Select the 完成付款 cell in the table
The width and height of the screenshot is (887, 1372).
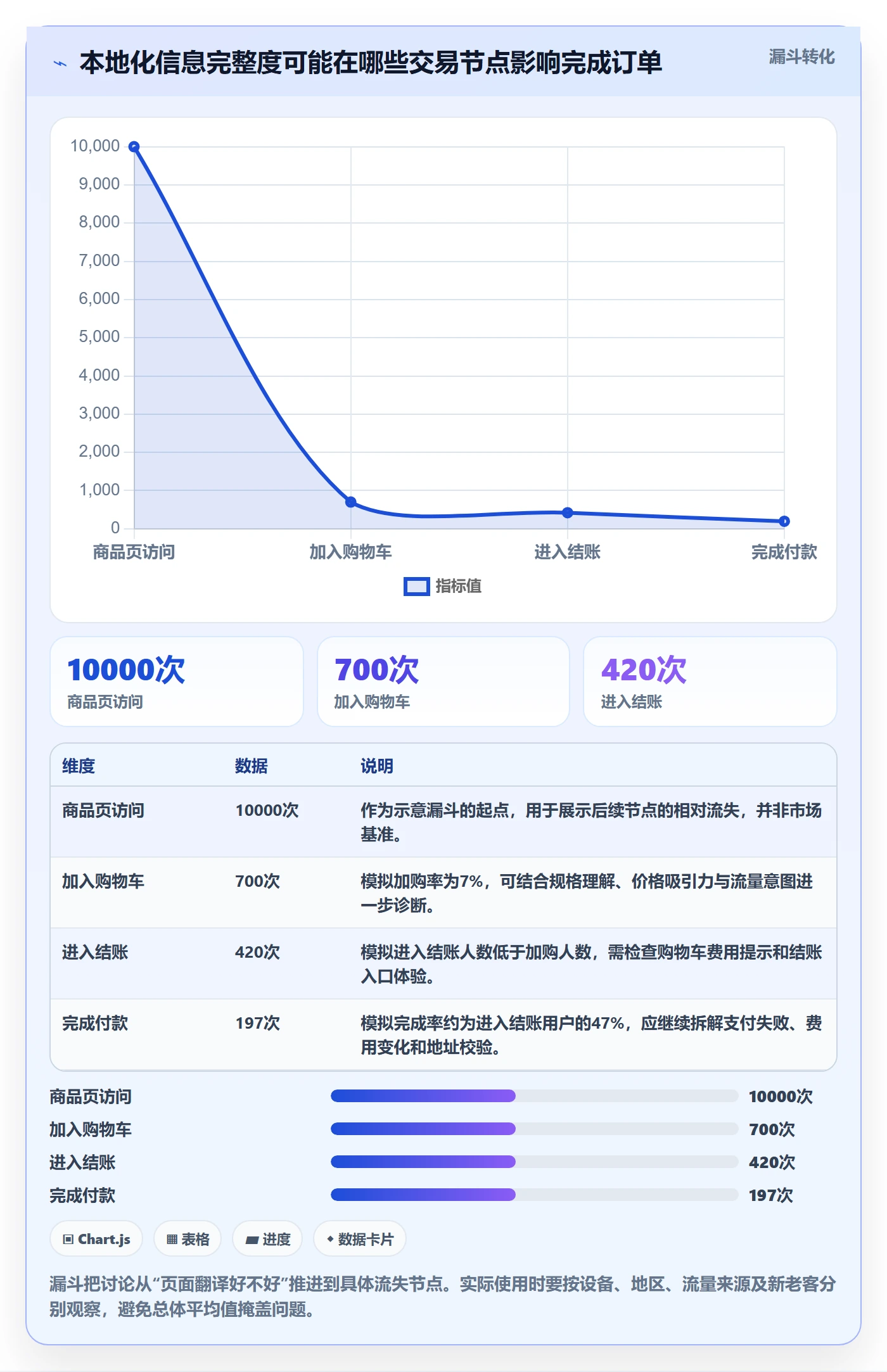[x=95, y=1023]
